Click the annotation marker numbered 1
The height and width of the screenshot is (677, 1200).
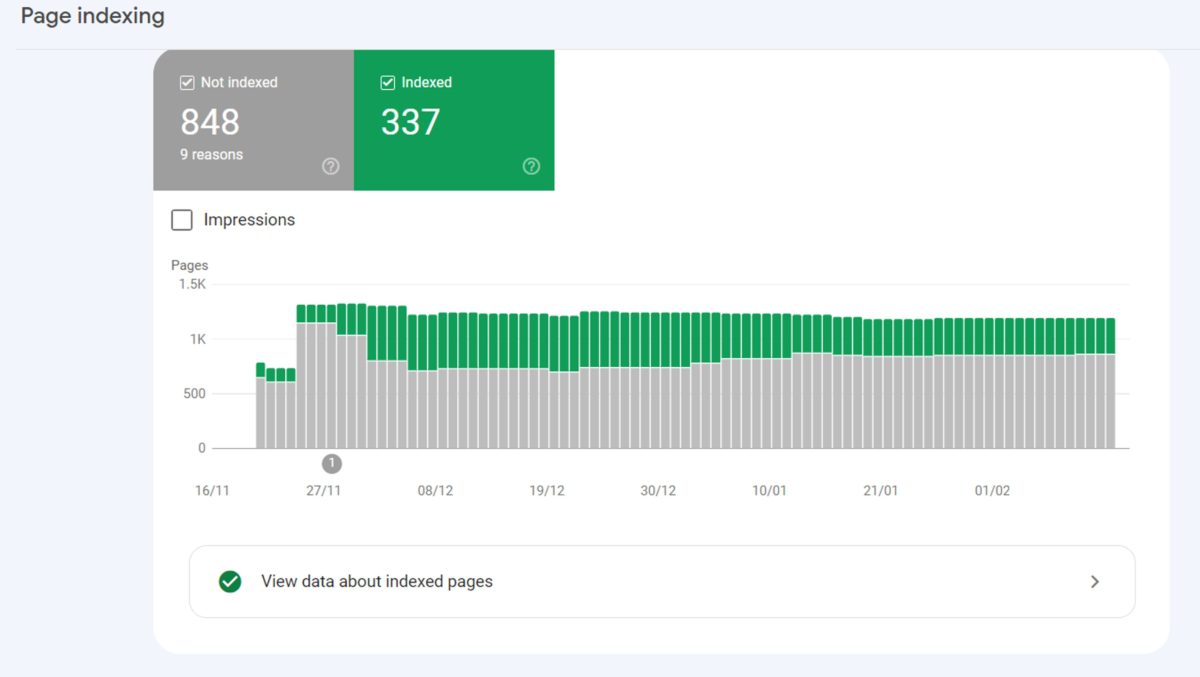click(332, 463)
